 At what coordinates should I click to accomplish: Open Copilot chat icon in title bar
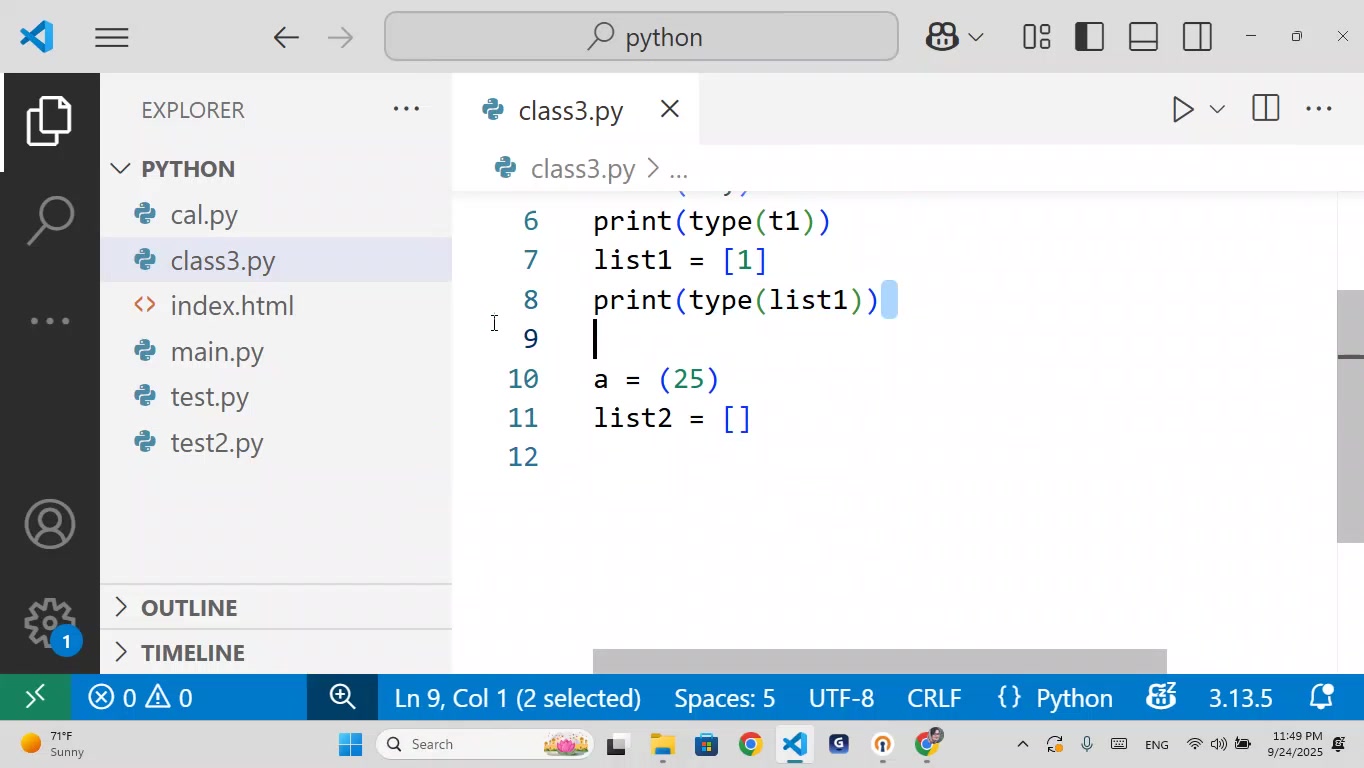click(x=942, y=38)
